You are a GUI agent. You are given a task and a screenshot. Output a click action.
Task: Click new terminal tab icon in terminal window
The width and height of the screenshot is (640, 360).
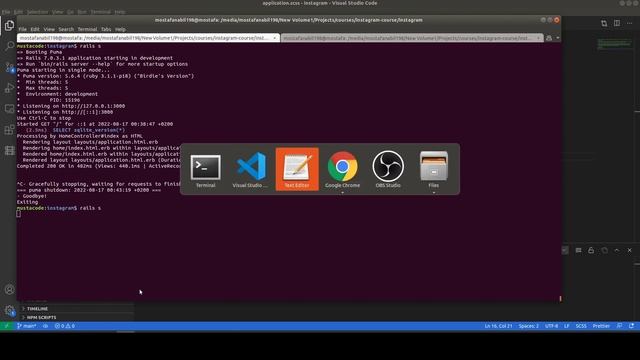point(549,38)
